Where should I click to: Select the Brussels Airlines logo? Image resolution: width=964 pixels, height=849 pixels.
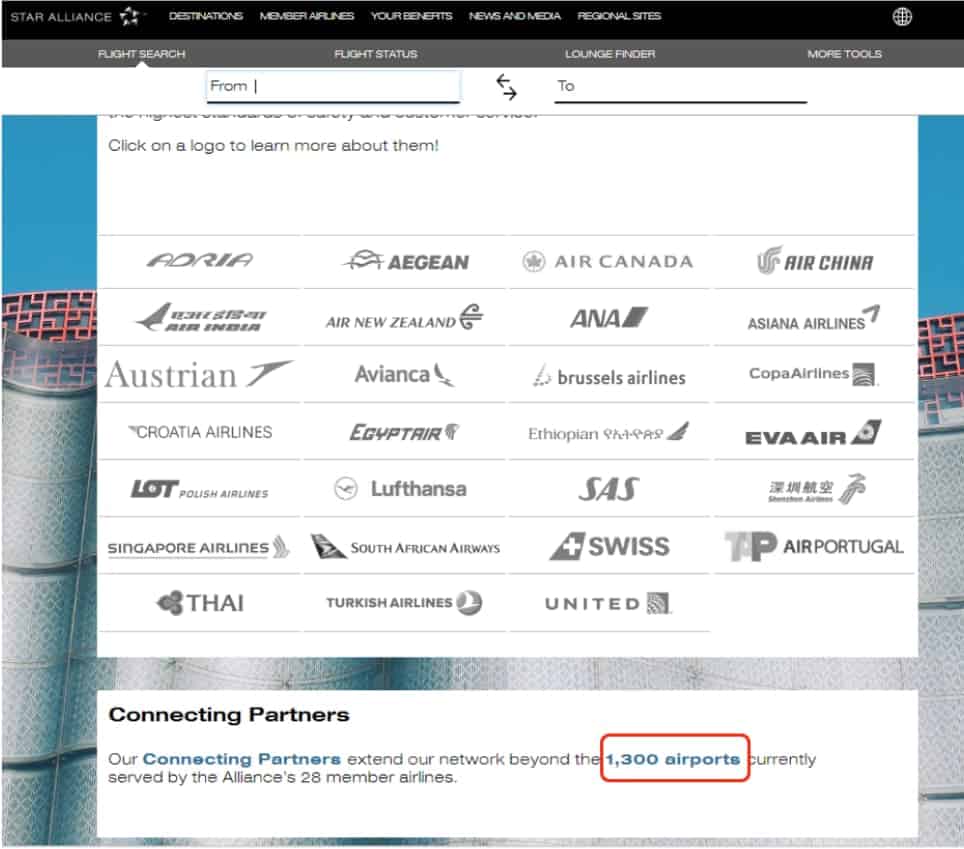coord(609,376)
